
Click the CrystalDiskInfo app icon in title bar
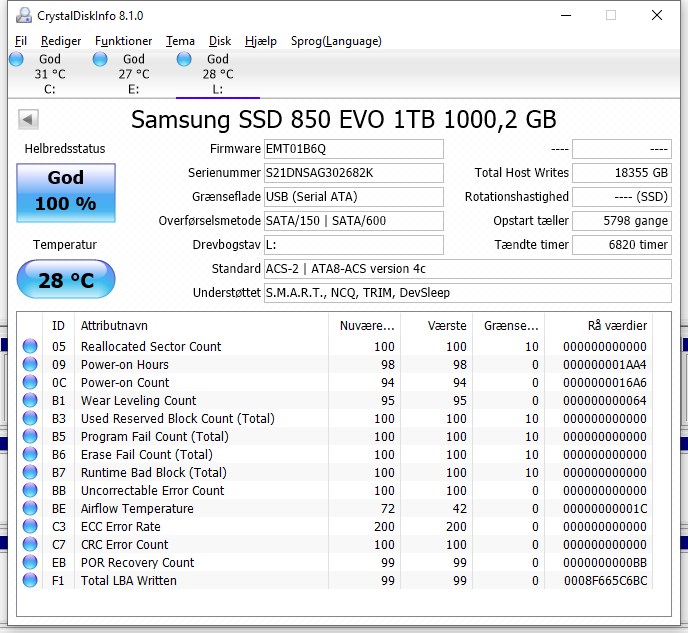[x=24, y=15]
